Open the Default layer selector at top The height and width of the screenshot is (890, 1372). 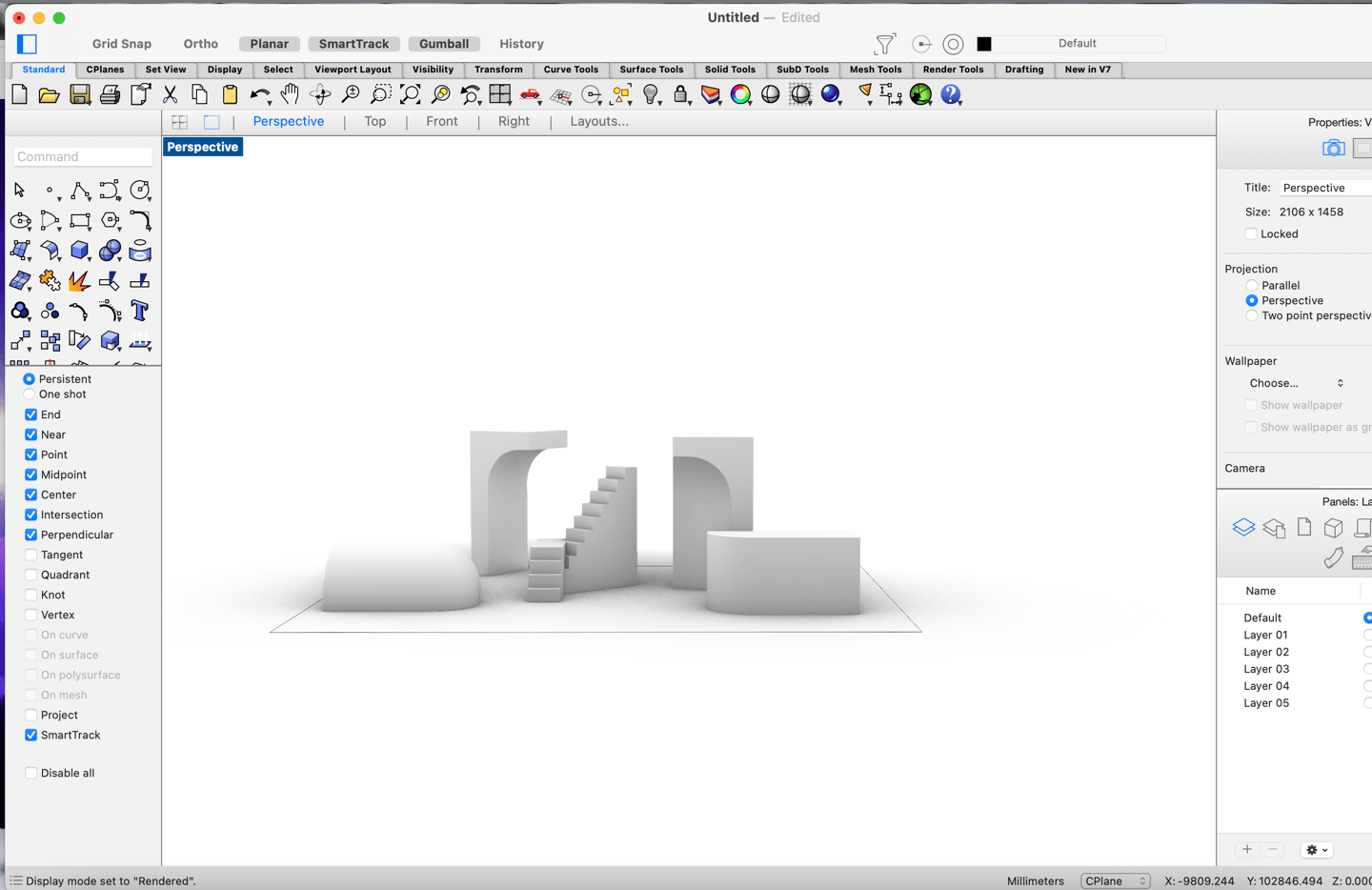click(1078, 44)
